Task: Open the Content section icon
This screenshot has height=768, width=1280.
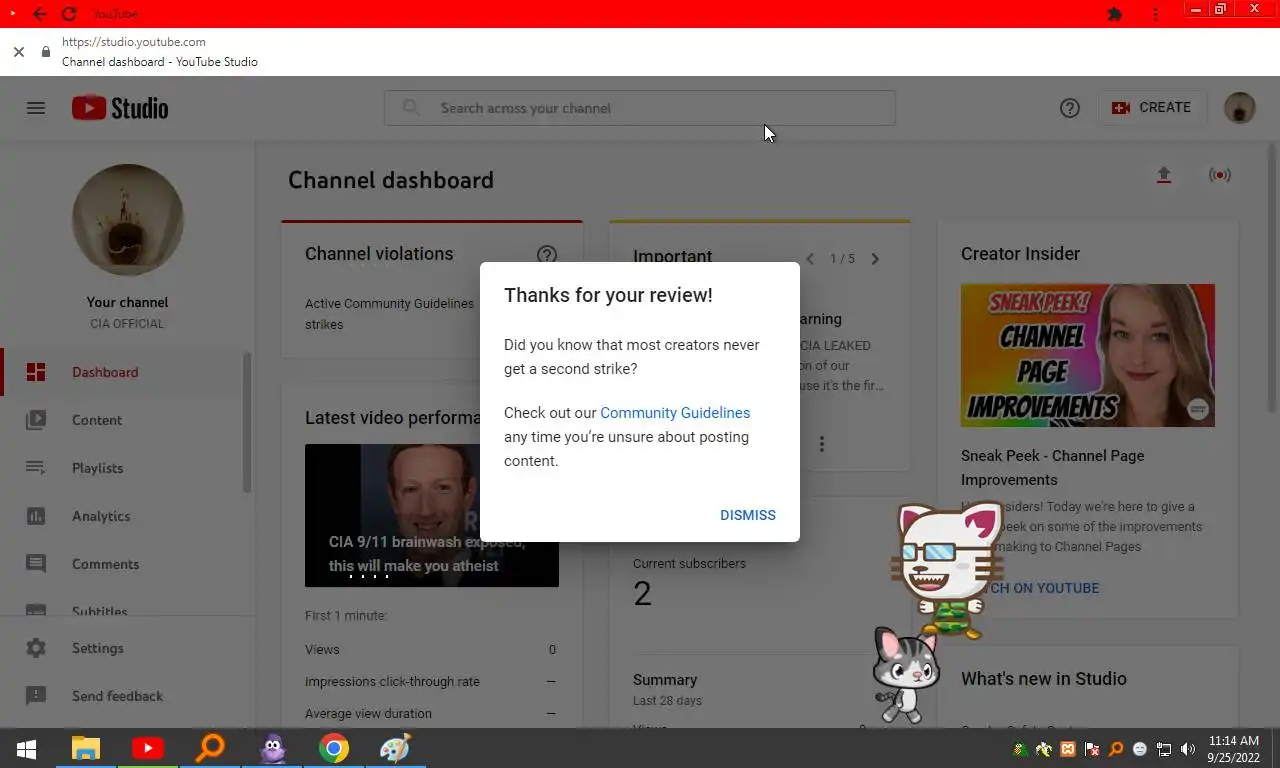Action: (36, 420)
